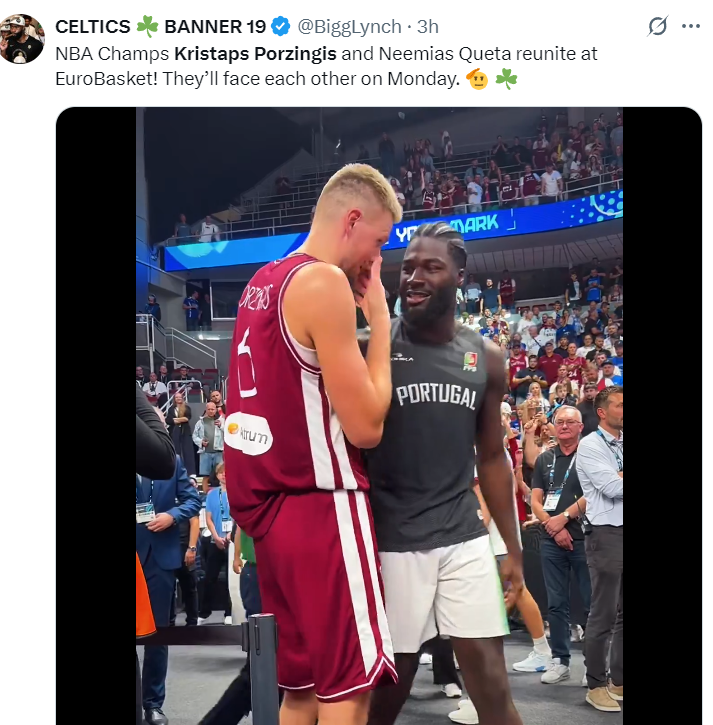Open the CELTICS display name profile link
The width and height of the screenshot is (713, 725).
(93, 27)
